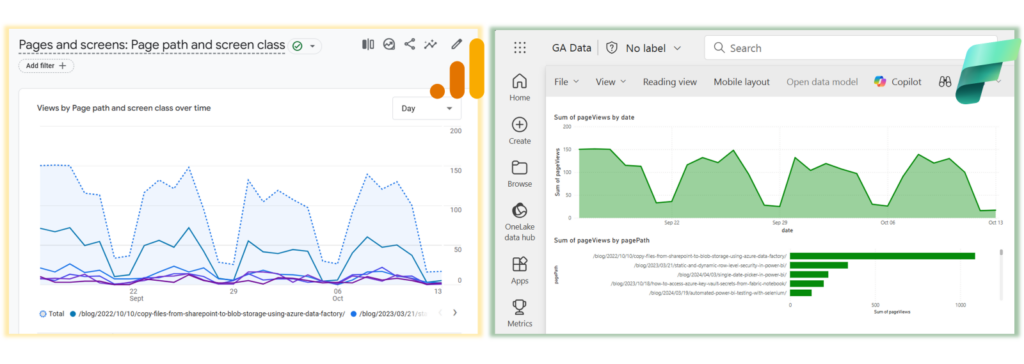This screenshot has width=1024, height=364.
Task: Open the trend sparkline insights icon
Action: click(x=430, y=44)
